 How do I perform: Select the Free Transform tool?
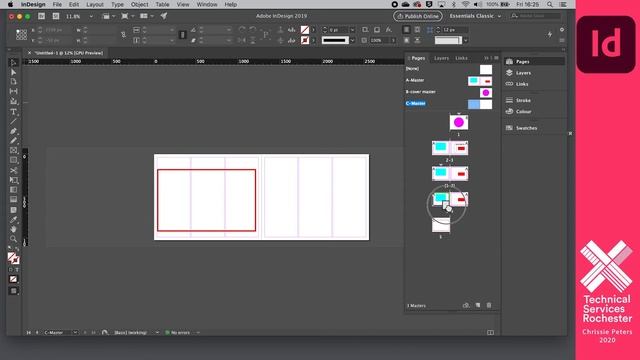[13, 180]
